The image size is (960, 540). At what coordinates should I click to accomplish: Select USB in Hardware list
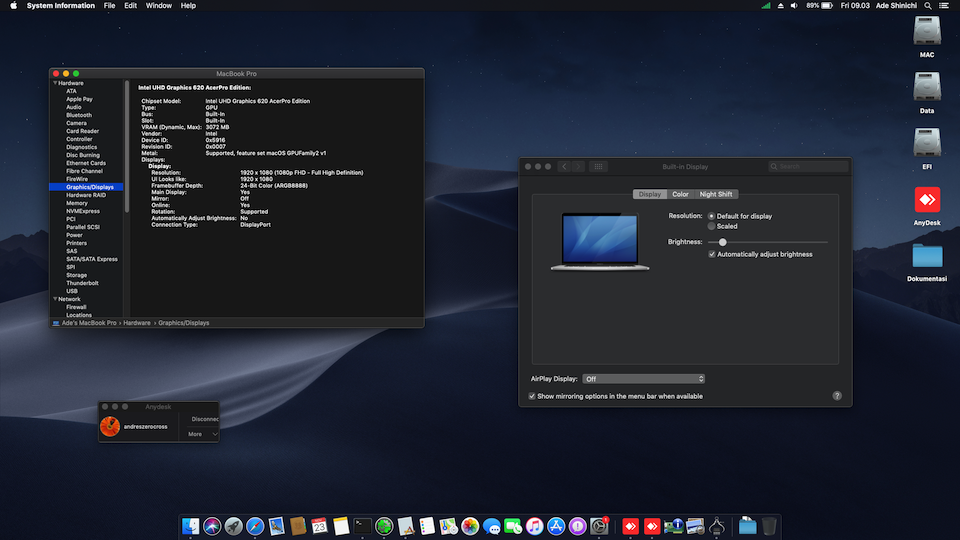(x=72, y=291)
